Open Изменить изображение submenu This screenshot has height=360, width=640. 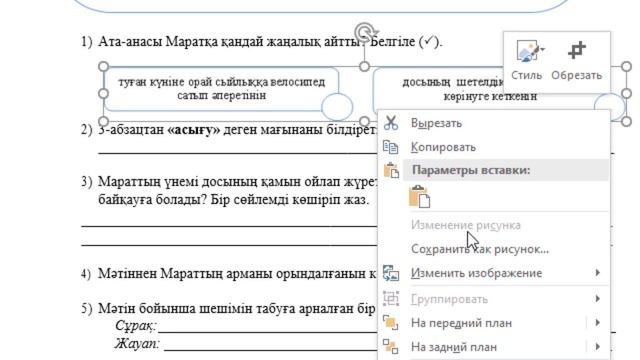(x=476, y=273)
